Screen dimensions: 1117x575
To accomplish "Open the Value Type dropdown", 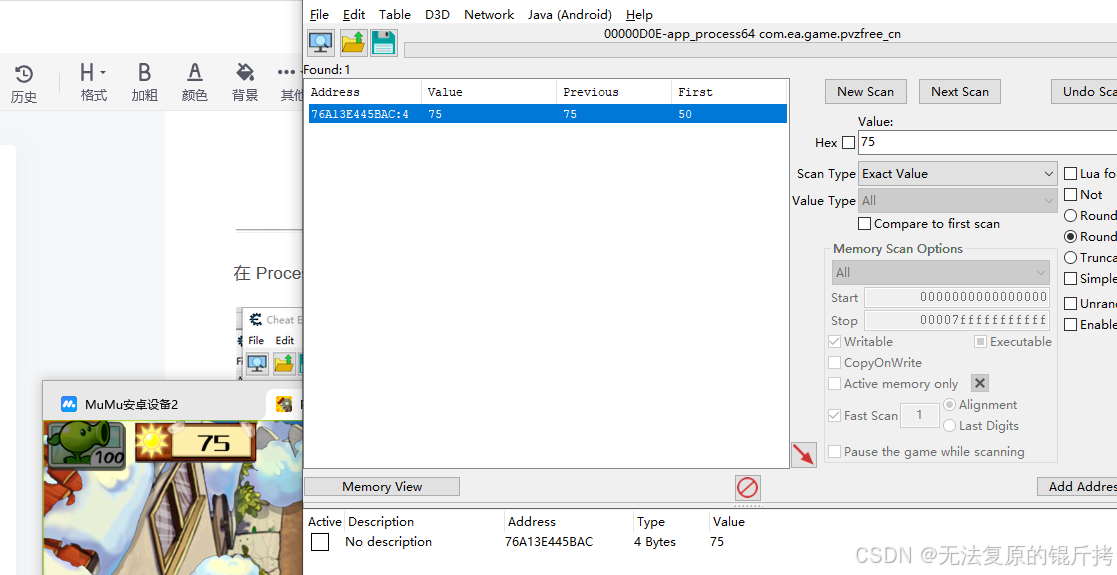I will (957, 201).
